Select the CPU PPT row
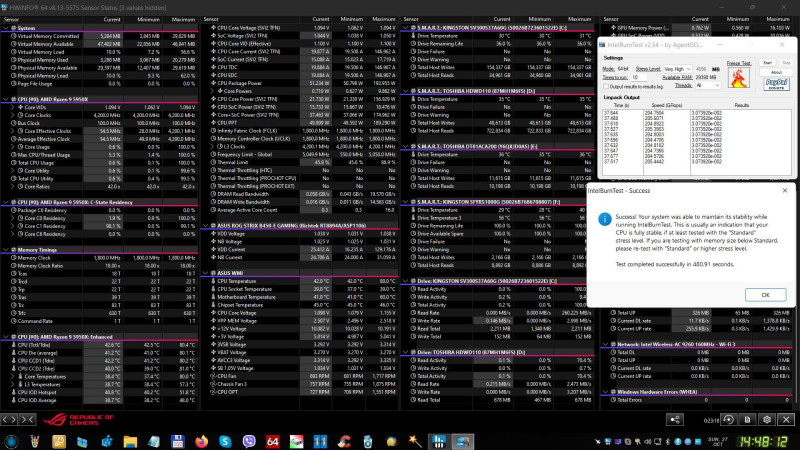800x450 pixels. coord(299,122)
